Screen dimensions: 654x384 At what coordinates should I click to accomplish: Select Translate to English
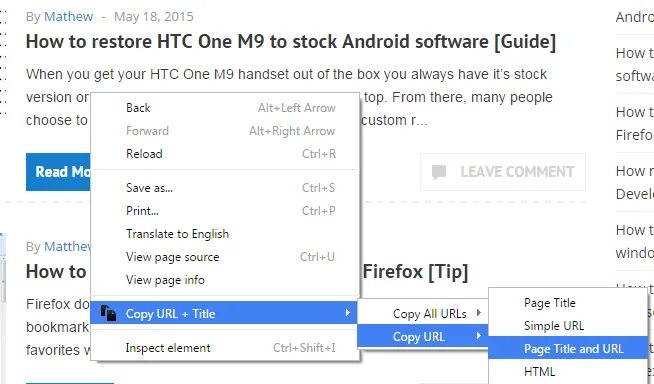pyautogui.click(x=224, y=234)
